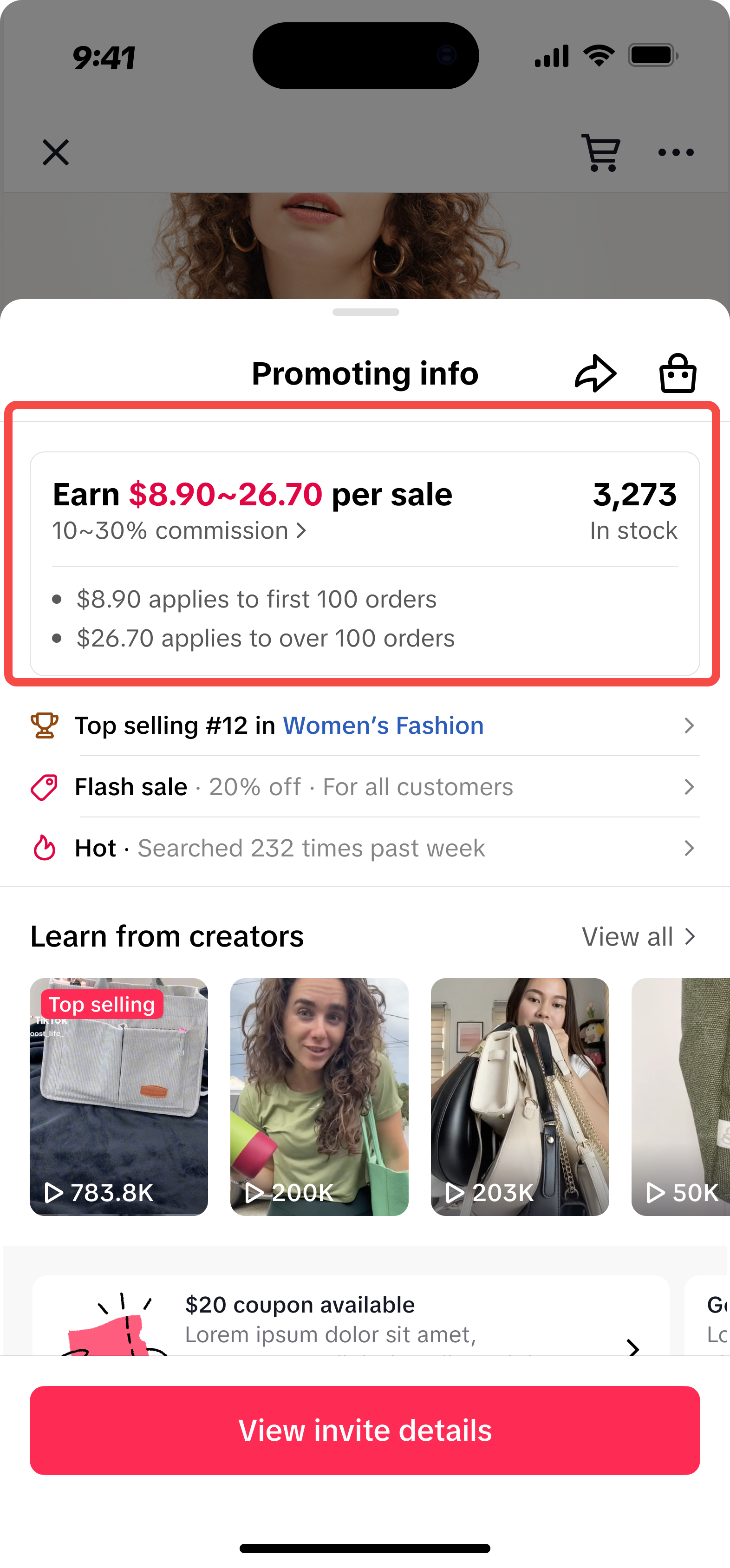This screenshot has width=730, height=1568.
Task: Tap the trophy icon for top selling
Action: tap(45, 725)
